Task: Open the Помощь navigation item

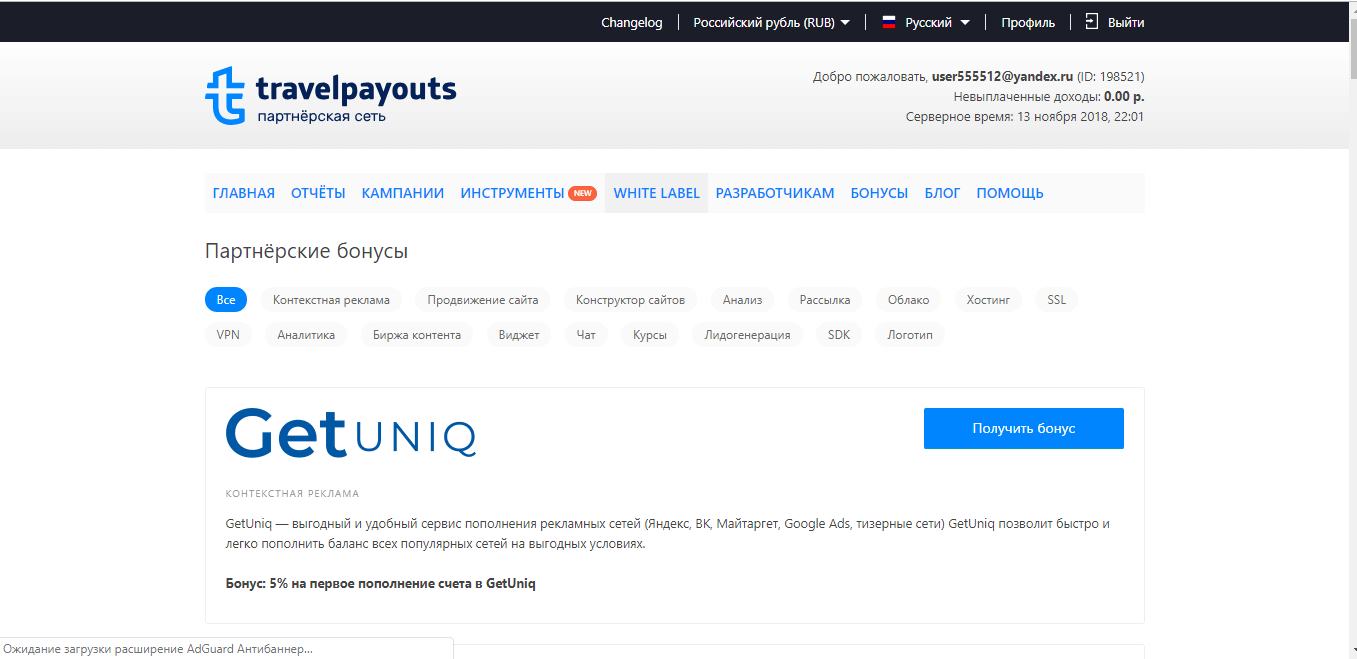Action: pos(1010,193)
